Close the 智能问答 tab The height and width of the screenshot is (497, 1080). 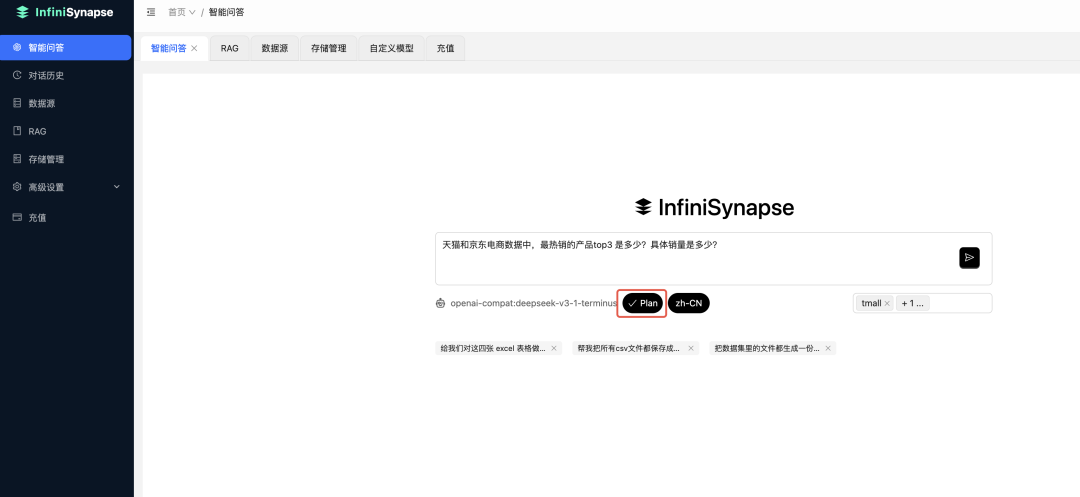click(x=194, y=48)
